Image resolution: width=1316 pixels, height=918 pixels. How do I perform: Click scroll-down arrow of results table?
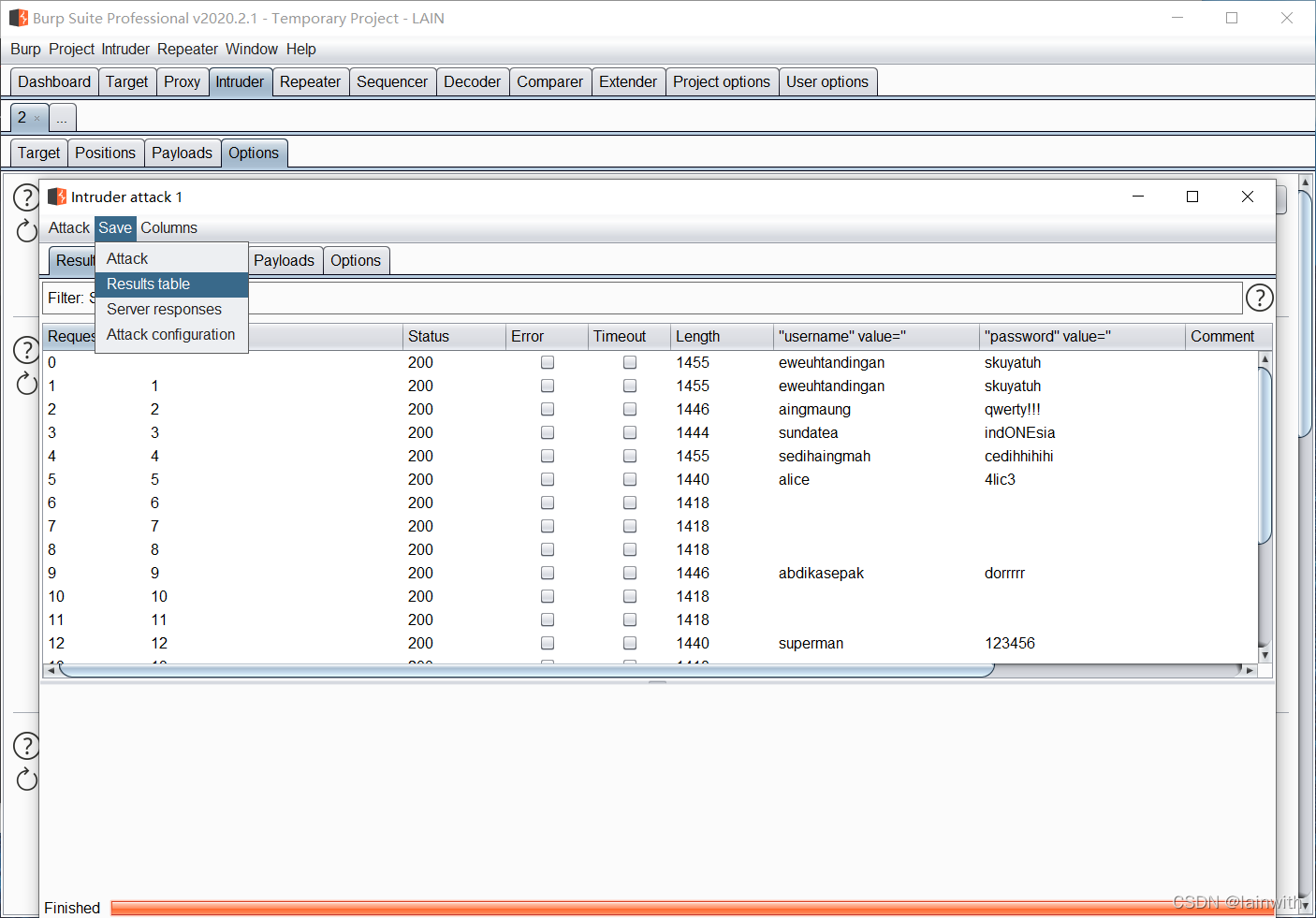[1265, 656]
